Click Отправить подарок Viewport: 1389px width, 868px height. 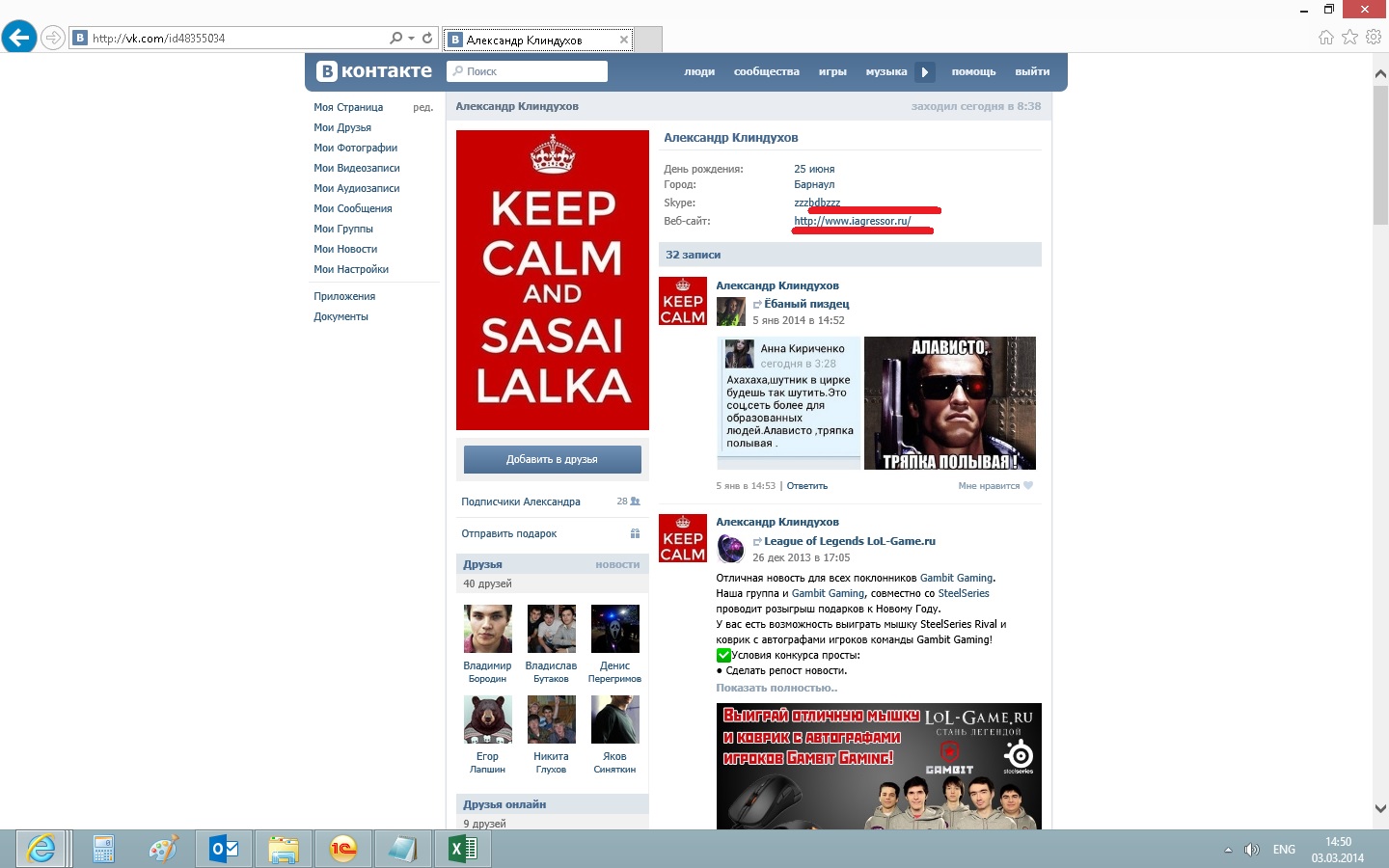[x=509, y=533]
